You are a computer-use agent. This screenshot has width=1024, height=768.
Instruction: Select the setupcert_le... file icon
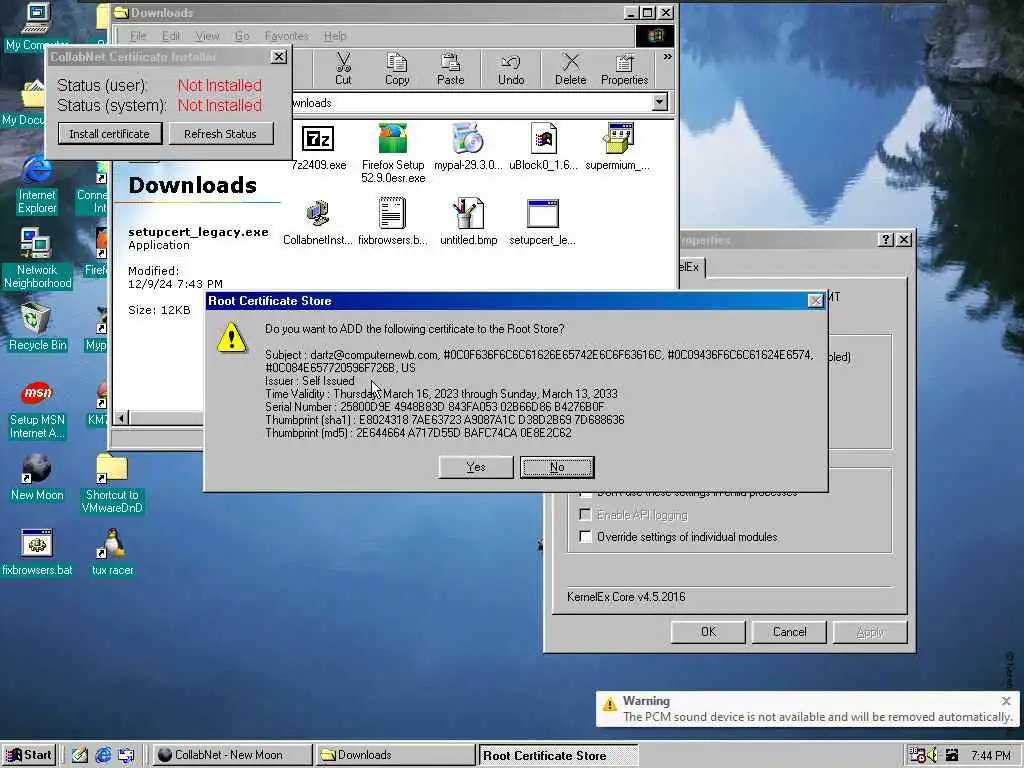tap(543, 222)
